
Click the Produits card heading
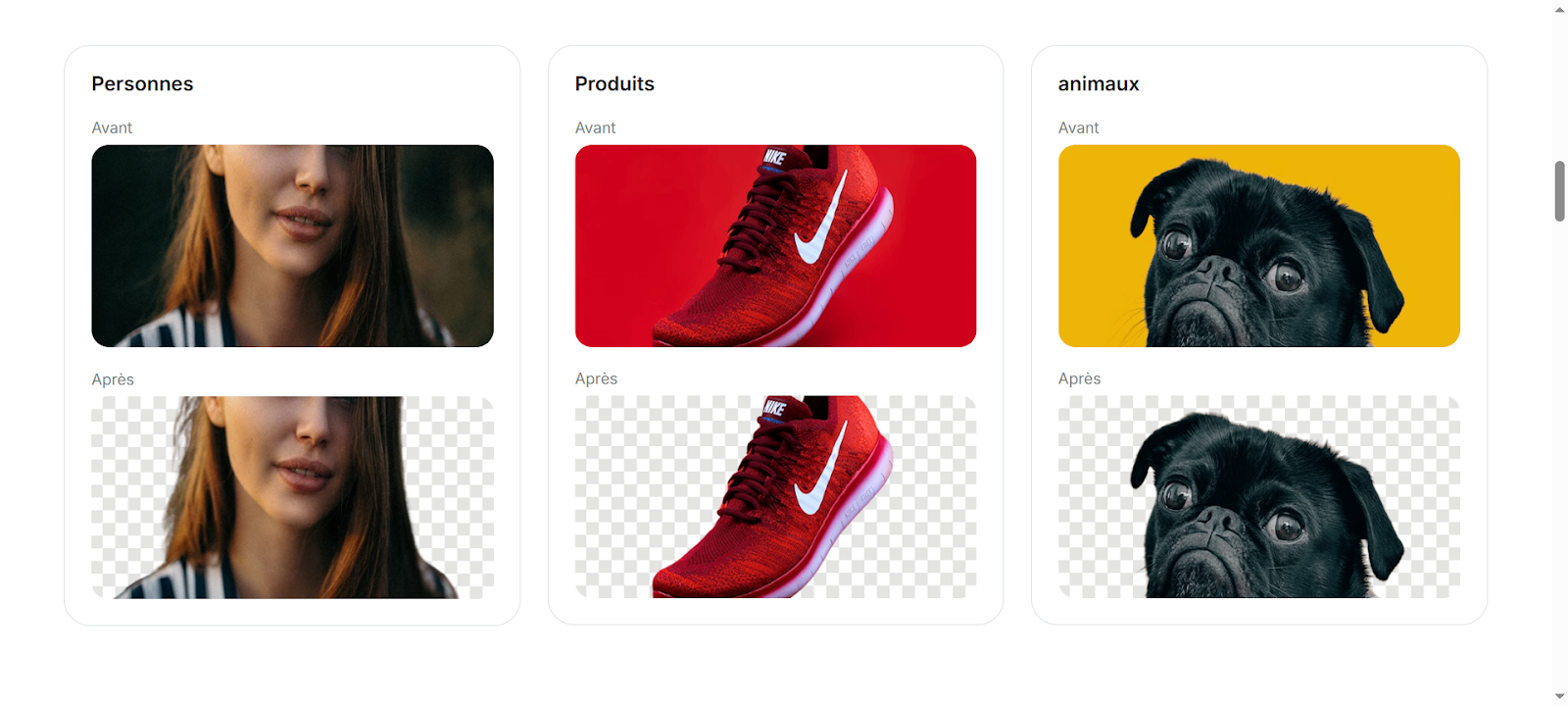(614, 84)
